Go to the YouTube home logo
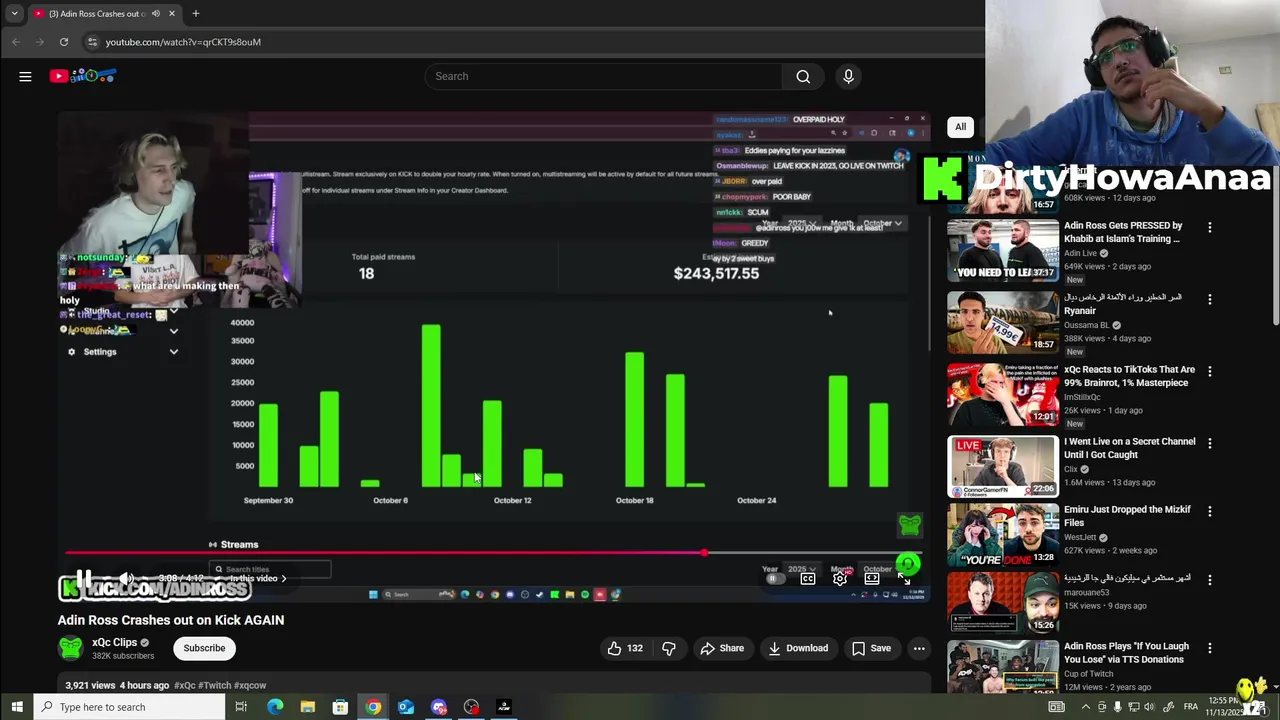This screenshot has height=720, width=1280. point(83,76)
